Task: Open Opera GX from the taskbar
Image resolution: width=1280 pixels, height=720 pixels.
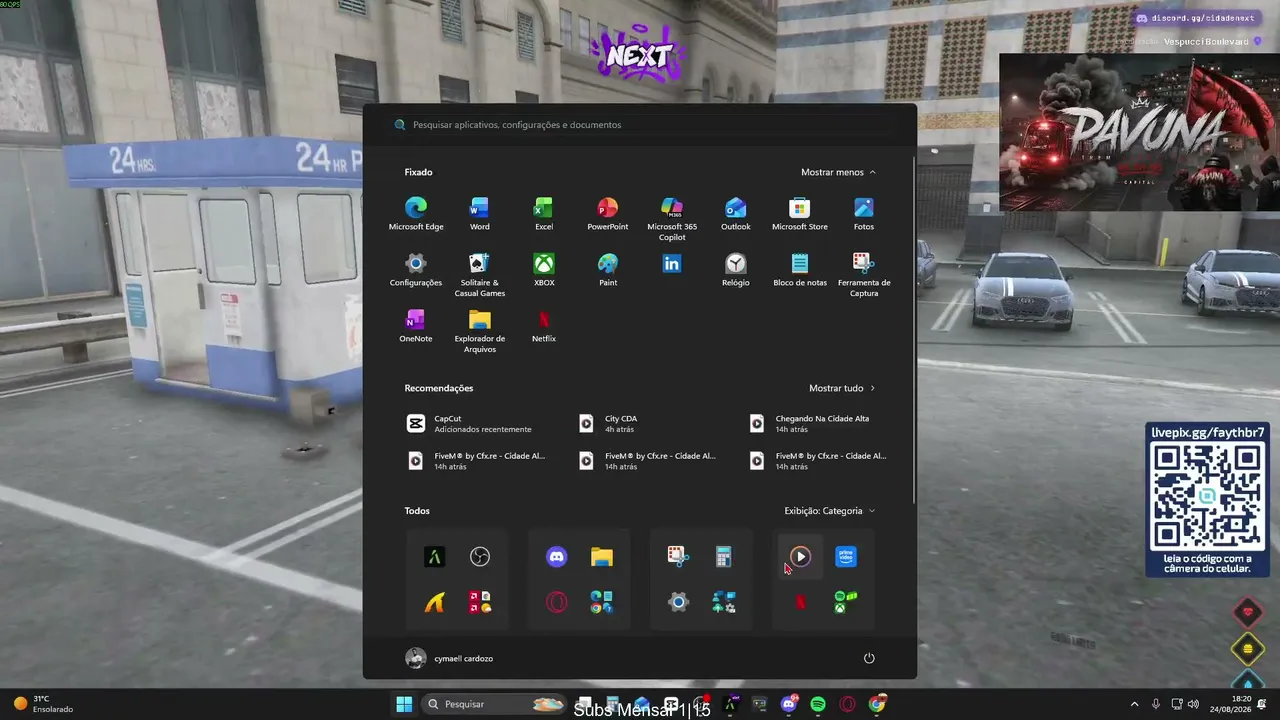Action: [848, 704]
